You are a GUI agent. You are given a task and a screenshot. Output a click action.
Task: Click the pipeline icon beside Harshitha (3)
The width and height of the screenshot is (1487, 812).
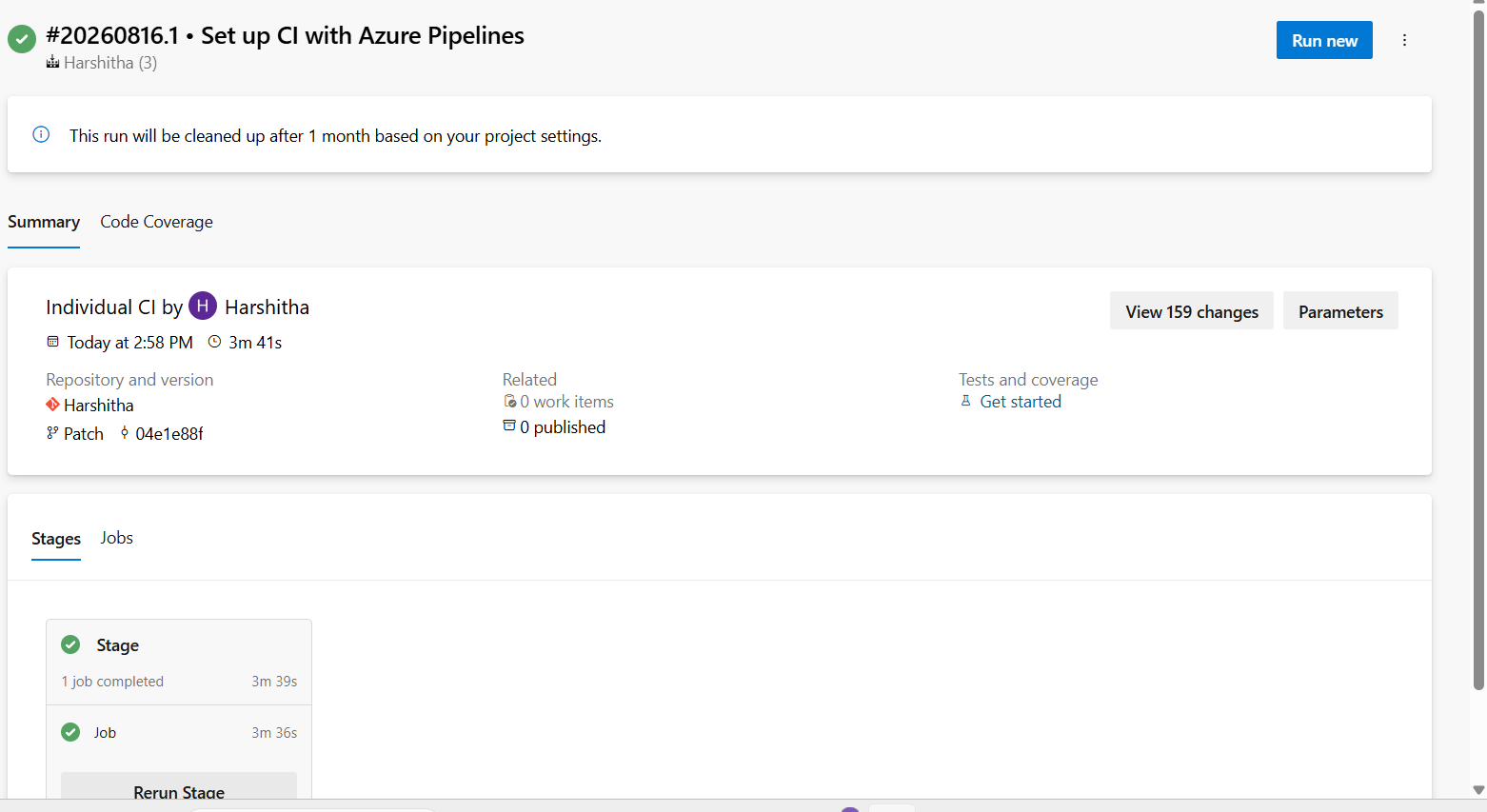52,63
